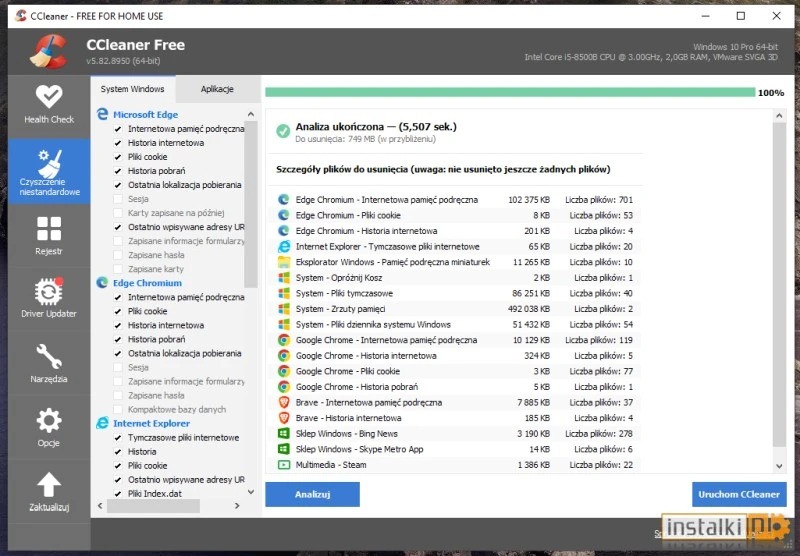800x556 pixels.
Task: Click the green analysis progress bar
Action: point(509,92)
